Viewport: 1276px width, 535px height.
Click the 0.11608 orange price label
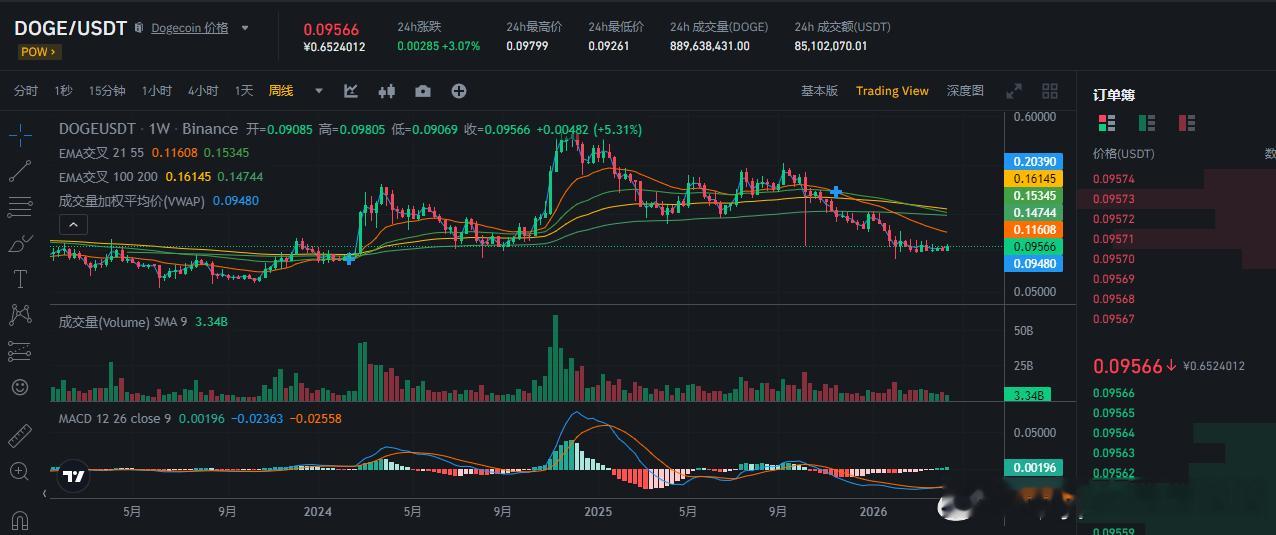click(x=1034, y=230)
